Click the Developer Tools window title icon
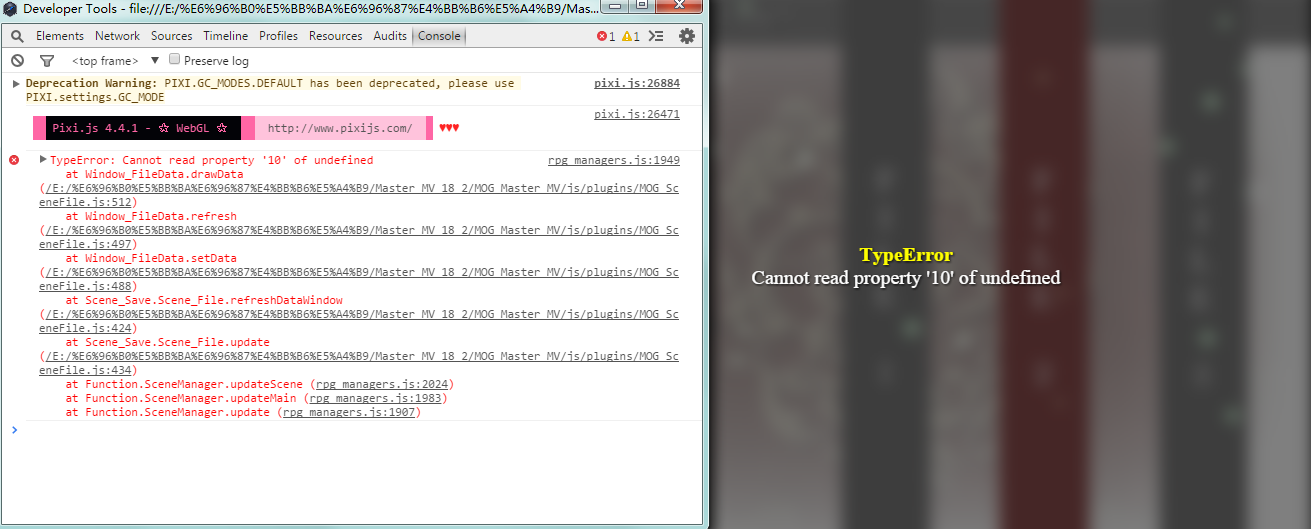The image size is (1311, 529). (10, 9)
